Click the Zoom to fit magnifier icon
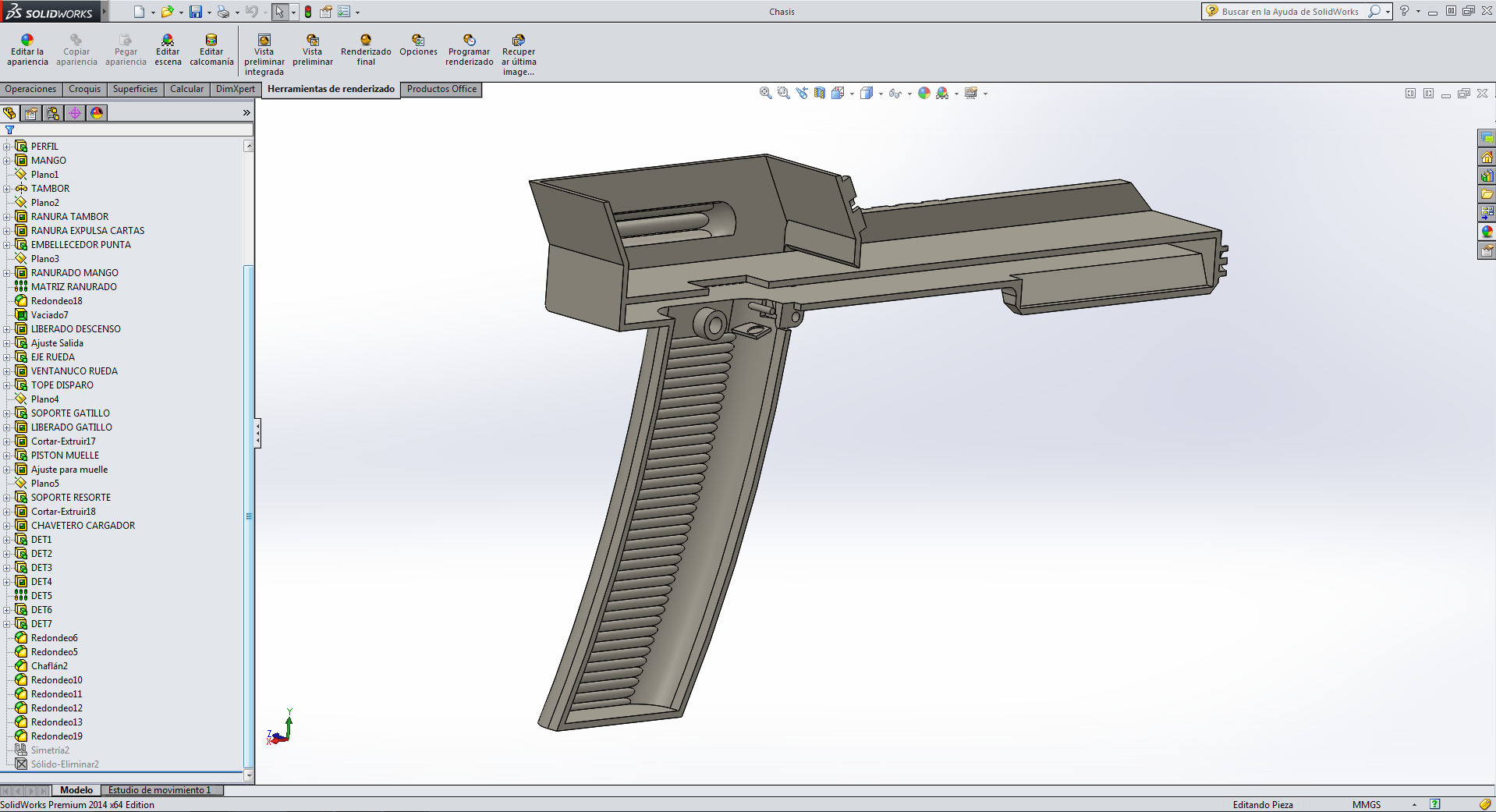1496x812 pixels. [765, 93]
